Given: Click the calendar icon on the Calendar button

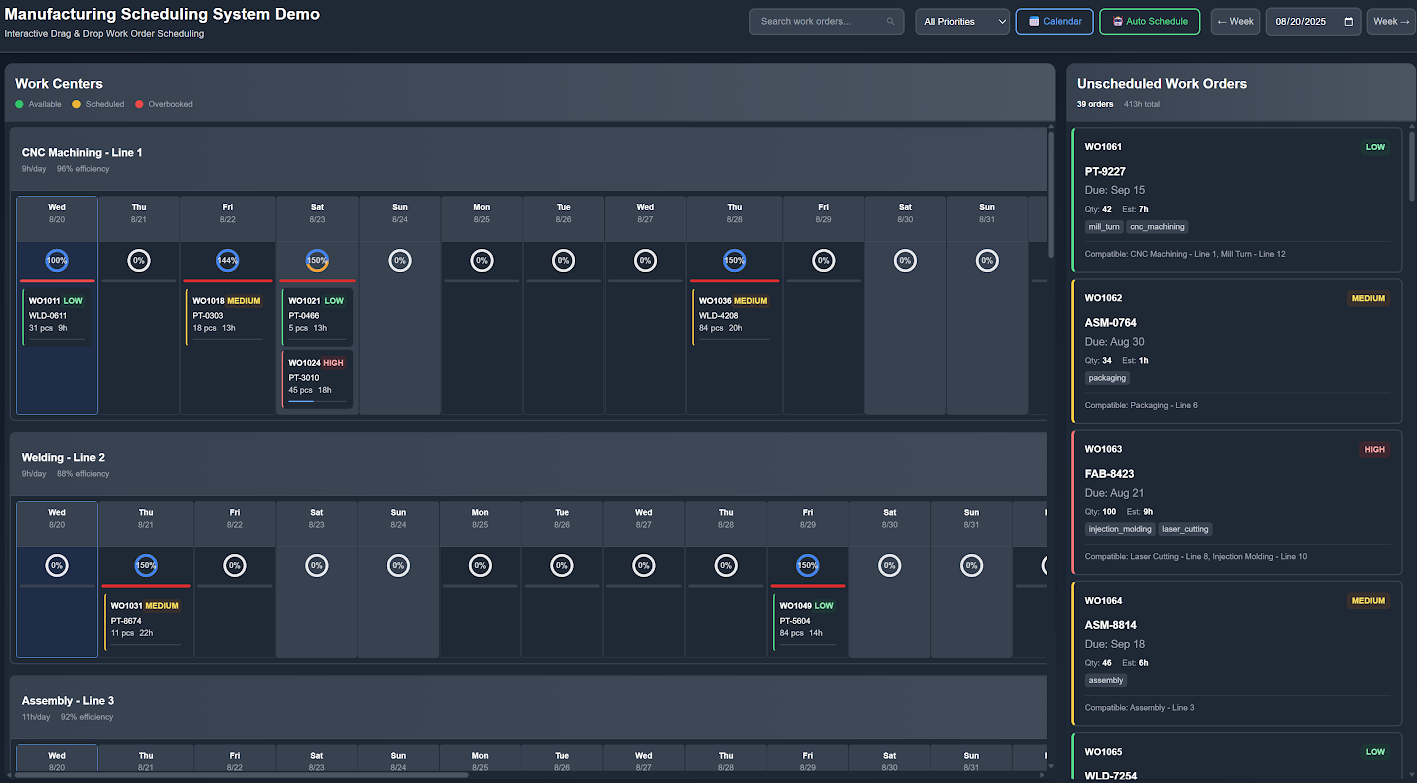Looking at the screenshot, I should 1032,21.
